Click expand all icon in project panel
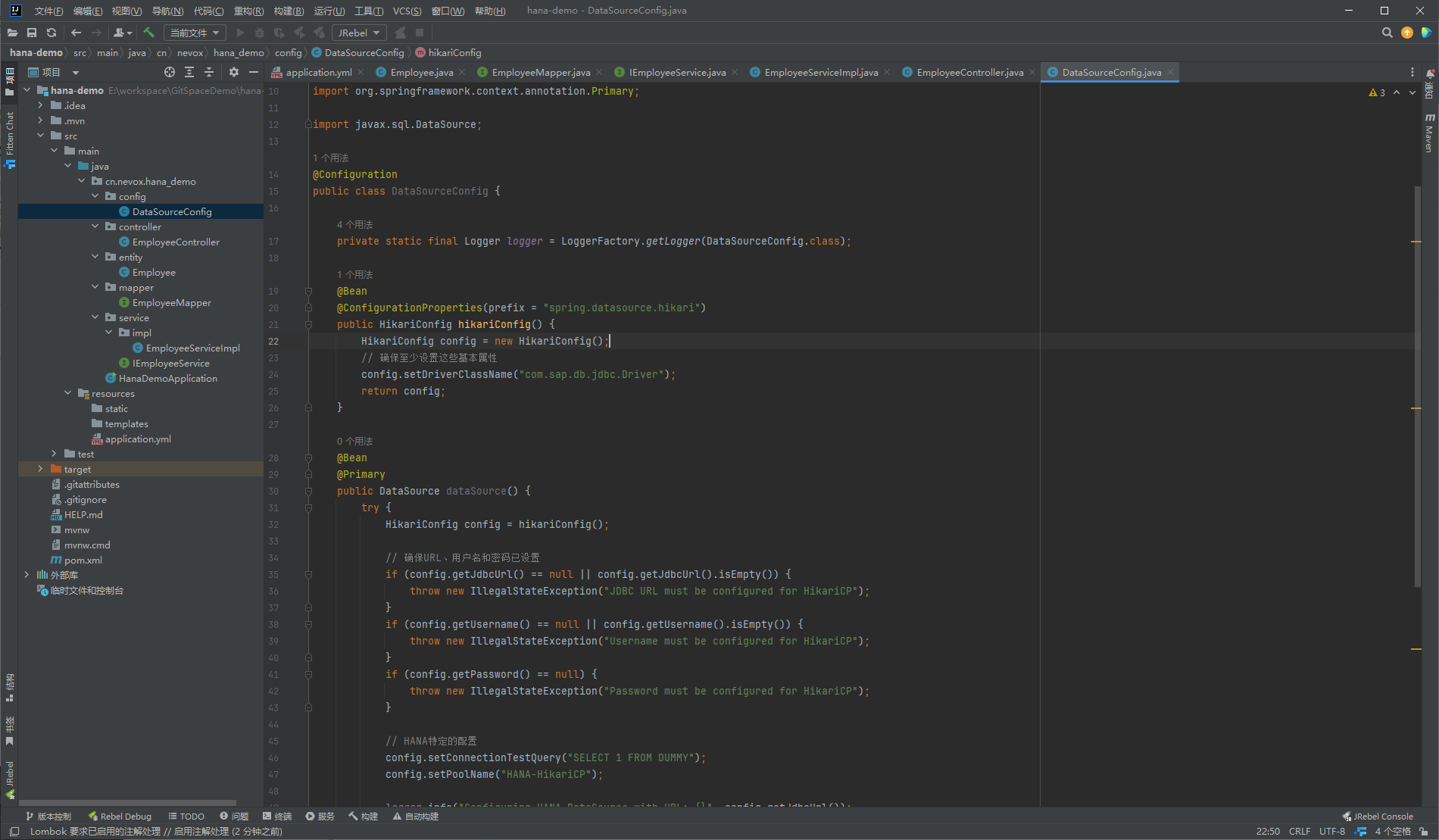The image size is (1439, 840). click(x=189, y=72)
